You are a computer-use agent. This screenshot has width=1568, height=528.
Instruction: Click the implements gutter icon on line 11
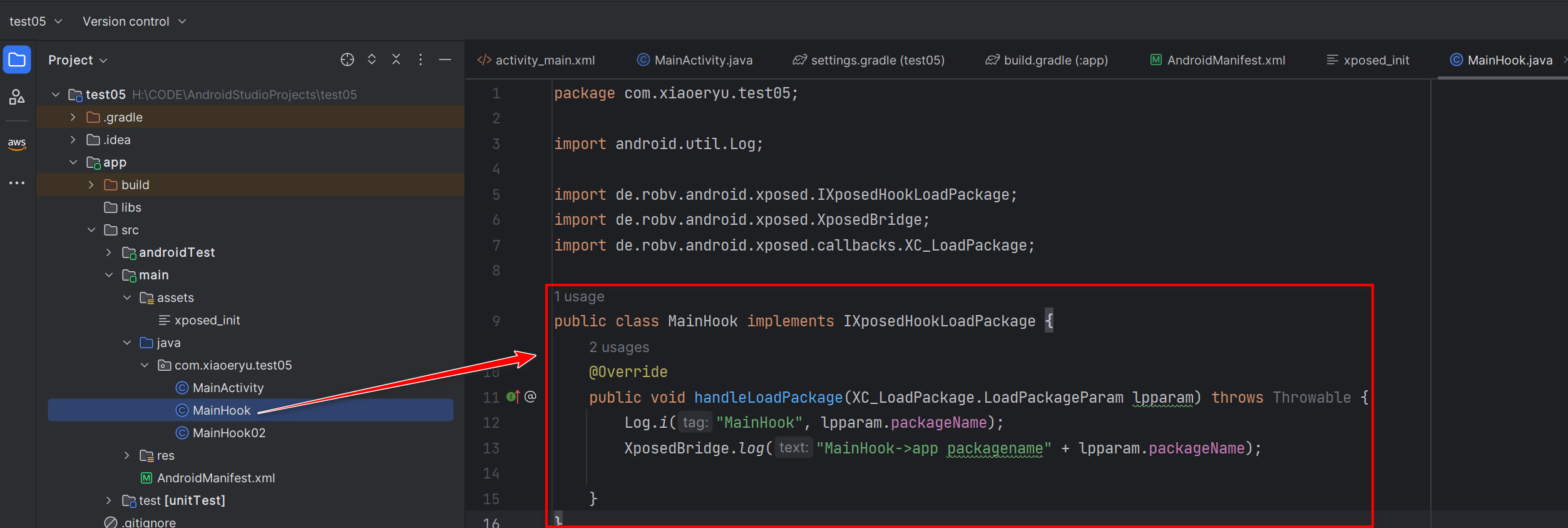(513, 397)
